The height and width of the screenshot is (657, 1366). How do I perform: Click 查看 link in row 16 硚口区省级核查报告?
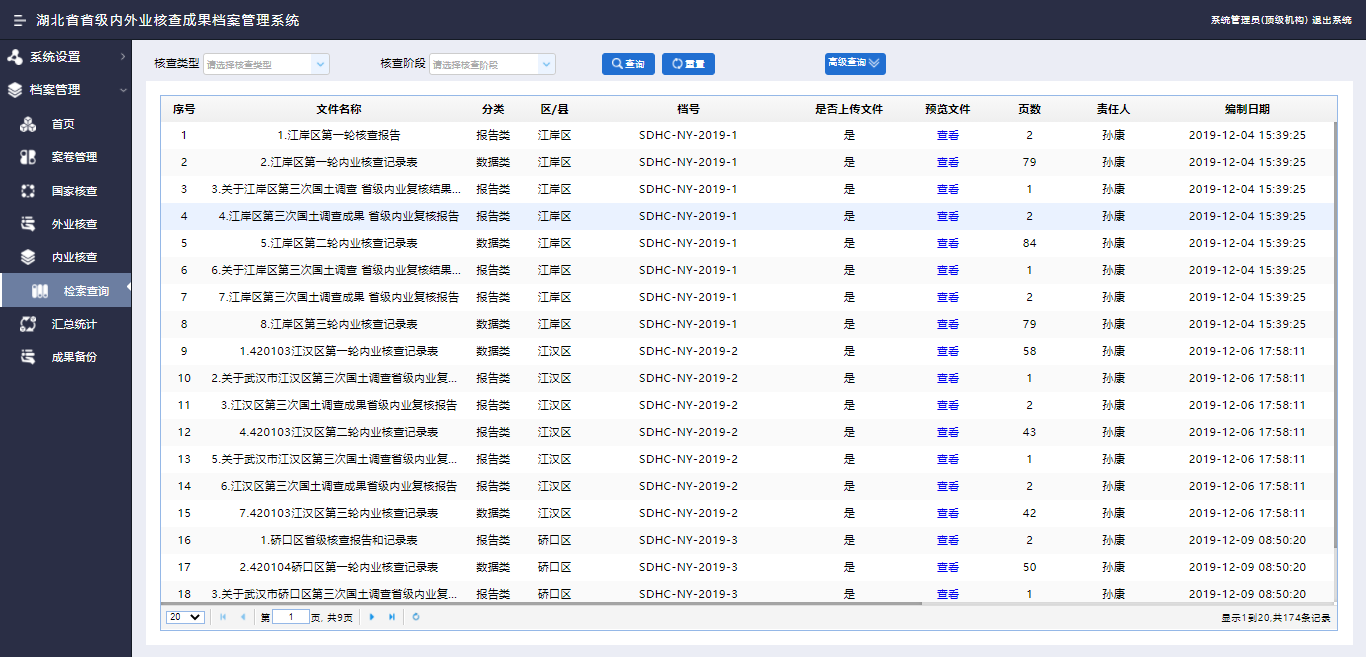(x=947, y=540)
